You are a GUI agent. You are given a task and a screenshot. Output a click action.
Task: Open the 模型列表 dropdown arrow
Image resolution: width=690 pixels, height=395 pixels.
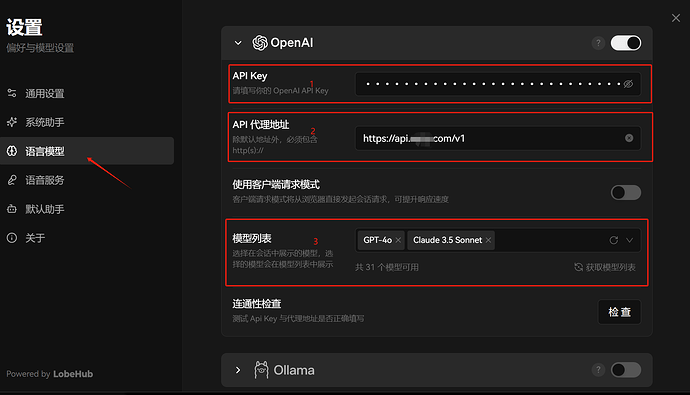(x=630, y=240)
